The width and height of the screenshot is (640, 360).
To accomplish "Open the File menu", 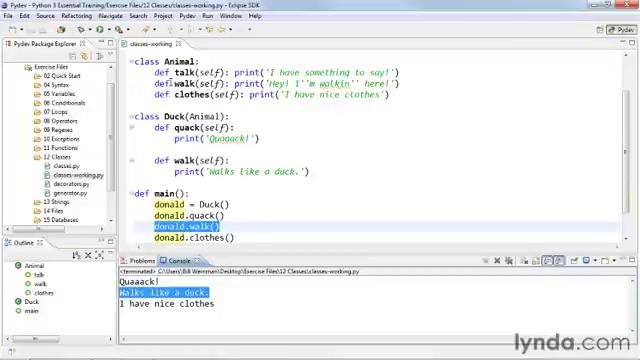I will point(8,16).
